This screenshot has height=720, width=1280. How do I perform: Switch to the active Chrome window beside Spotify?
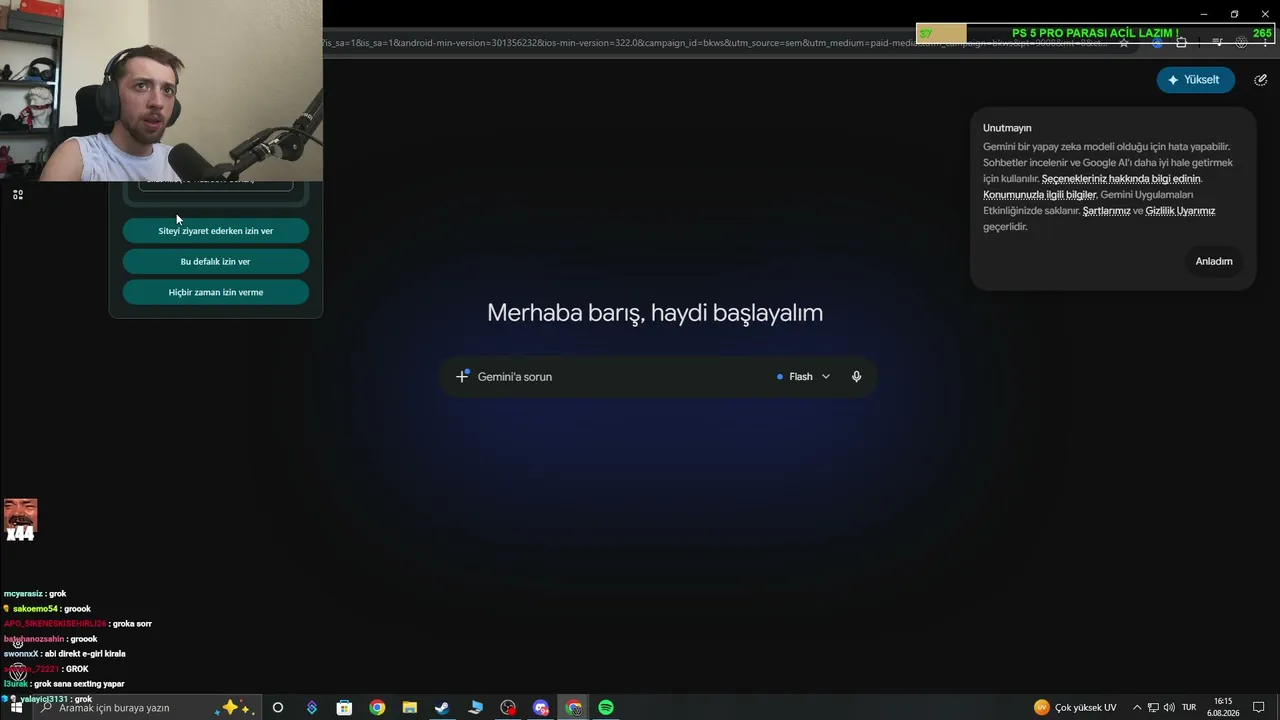pyautogui.click(x=574, y=708)
